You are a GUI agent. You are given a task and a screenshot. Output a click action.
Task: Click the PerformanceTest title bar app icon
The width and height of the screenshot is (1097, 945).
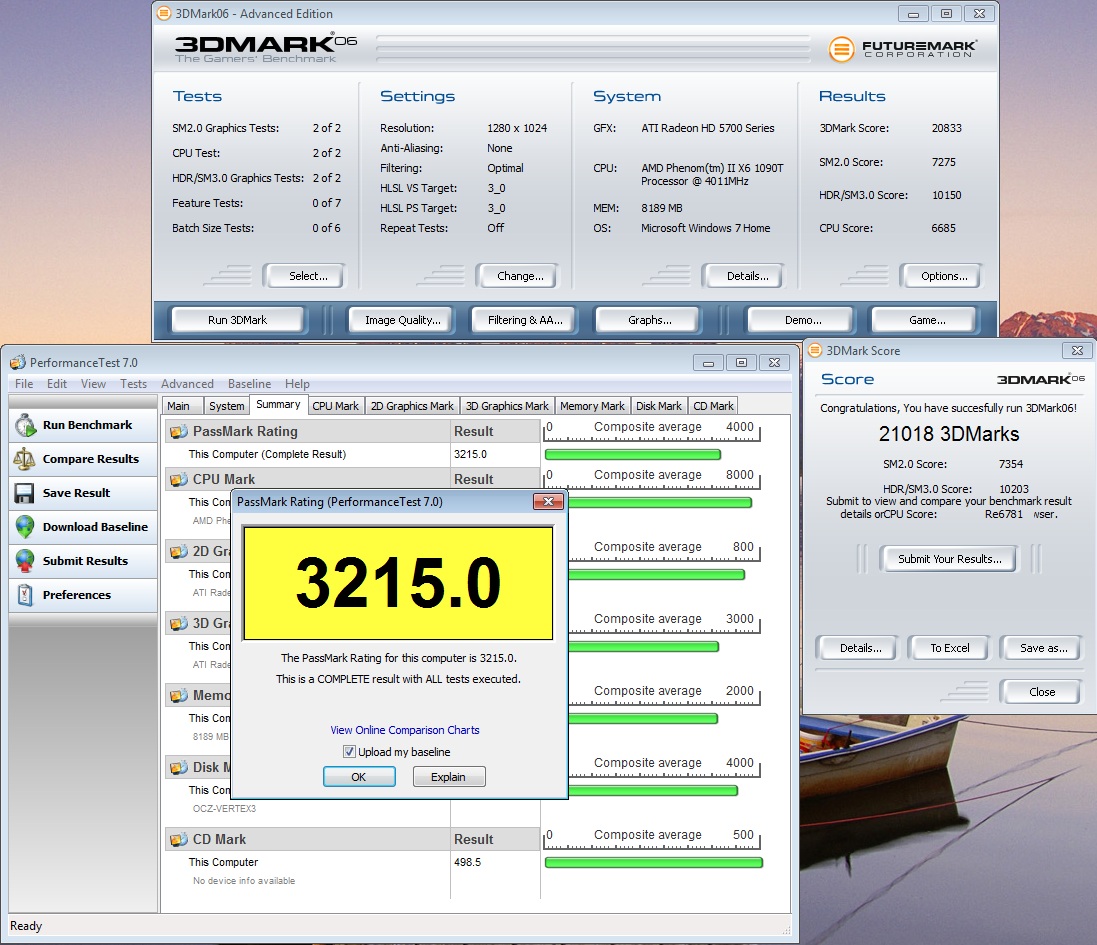[18, 362]
